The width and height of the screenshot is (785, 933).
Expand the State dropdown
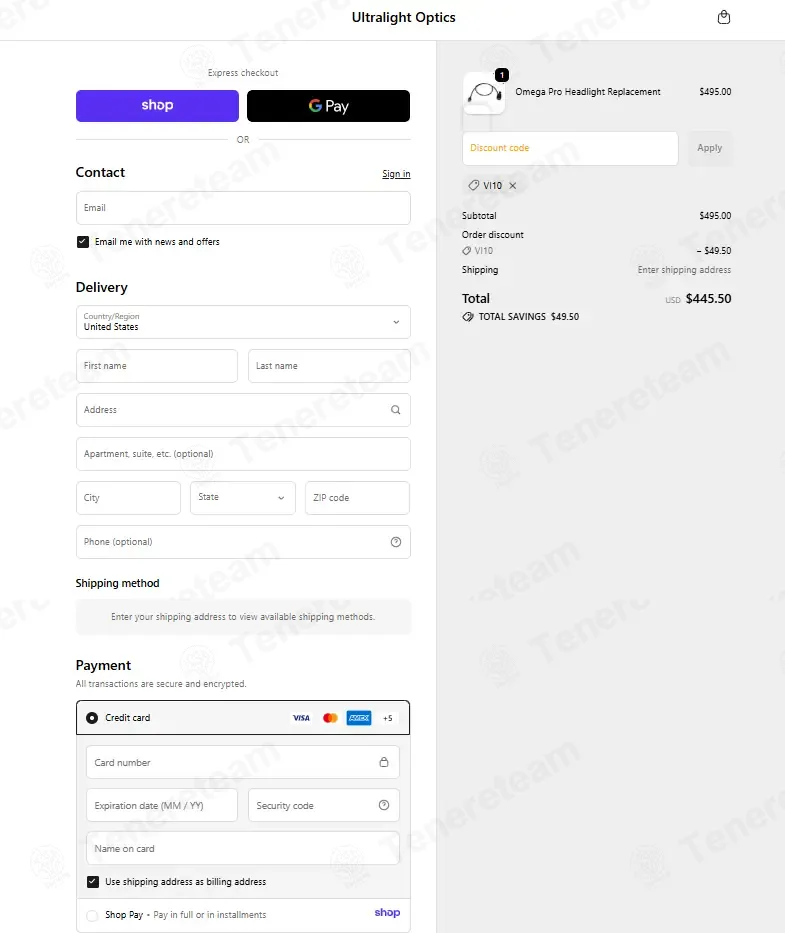243,498
